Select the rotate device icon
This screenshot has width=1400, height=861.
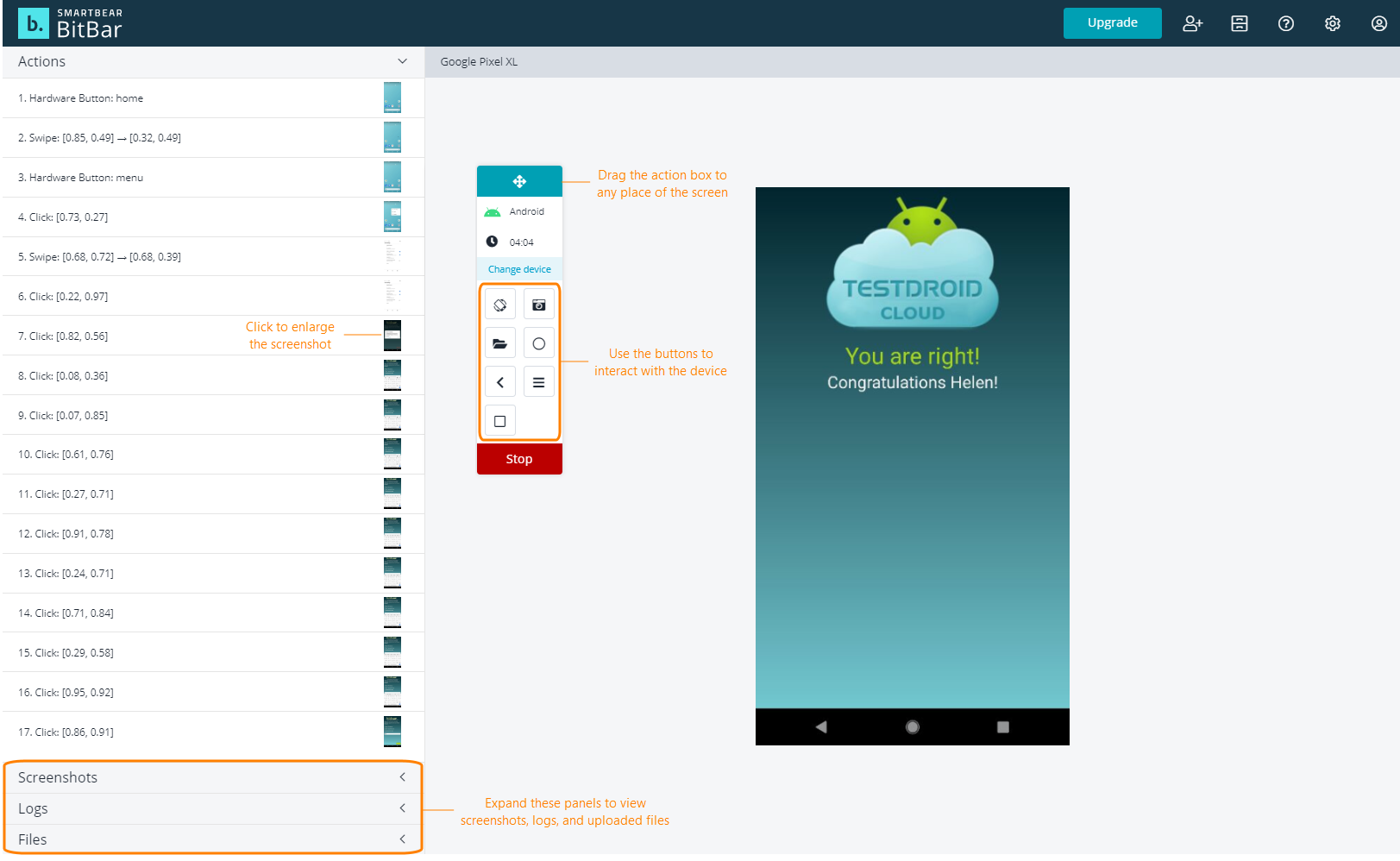coord(500,304)
